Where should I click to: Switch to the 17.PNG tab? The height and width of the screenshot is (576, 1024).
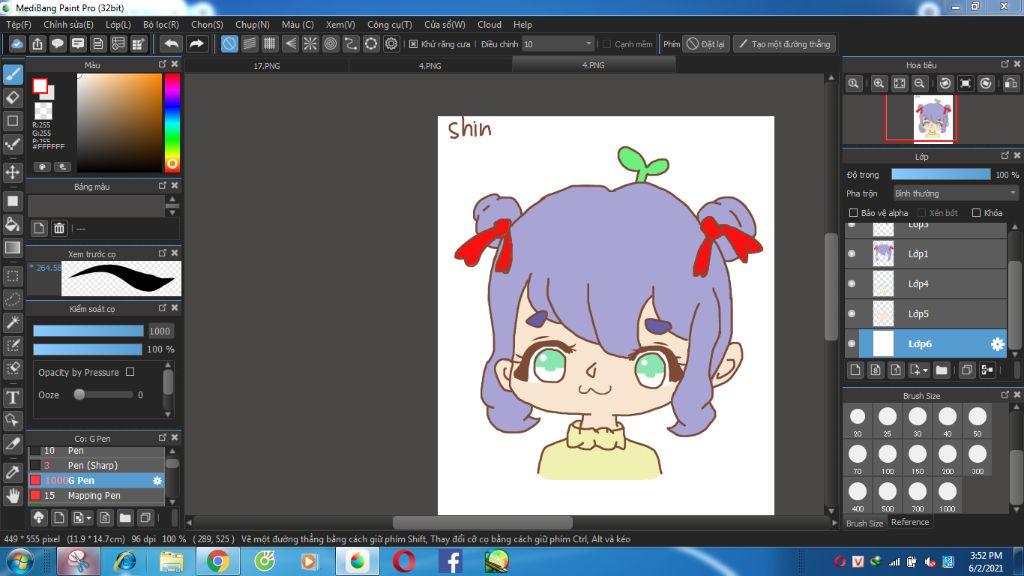tap(266, 65)
